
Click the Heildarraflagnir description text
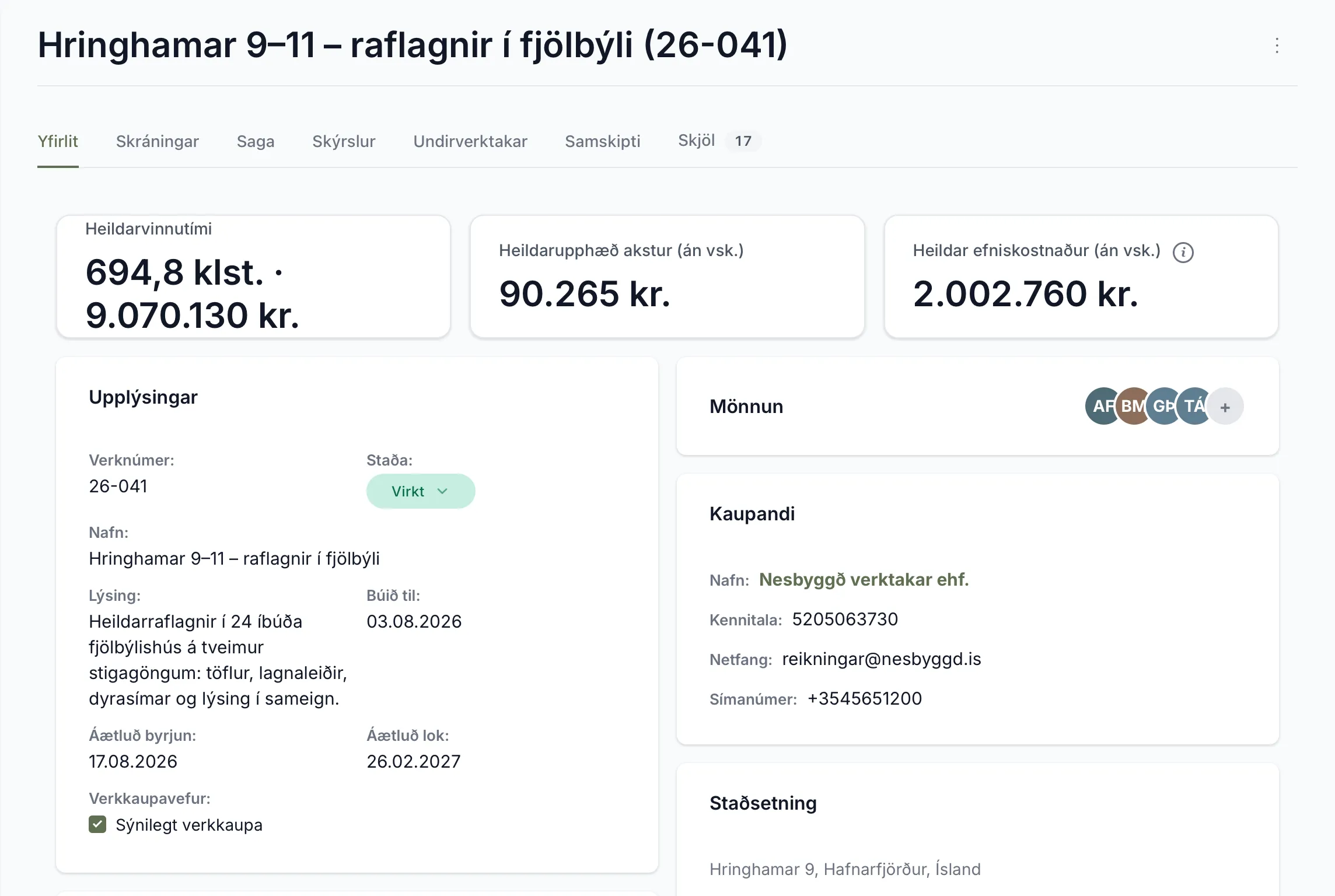(x=218, y=660)
